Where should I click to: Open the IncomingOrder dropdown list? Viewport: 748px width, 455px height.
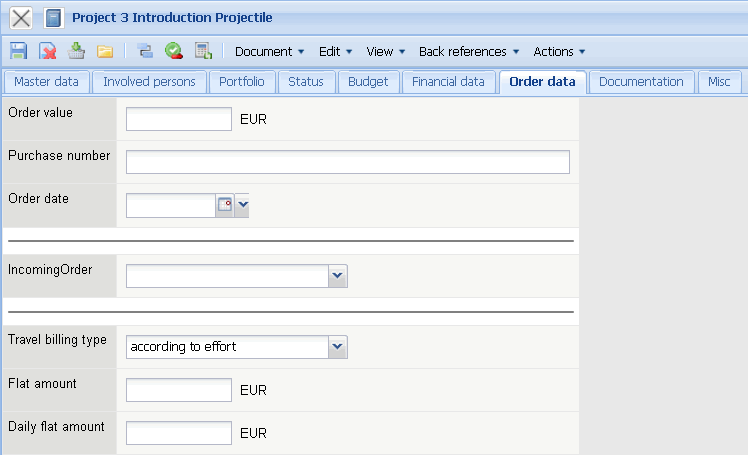[x=338, y=276]
